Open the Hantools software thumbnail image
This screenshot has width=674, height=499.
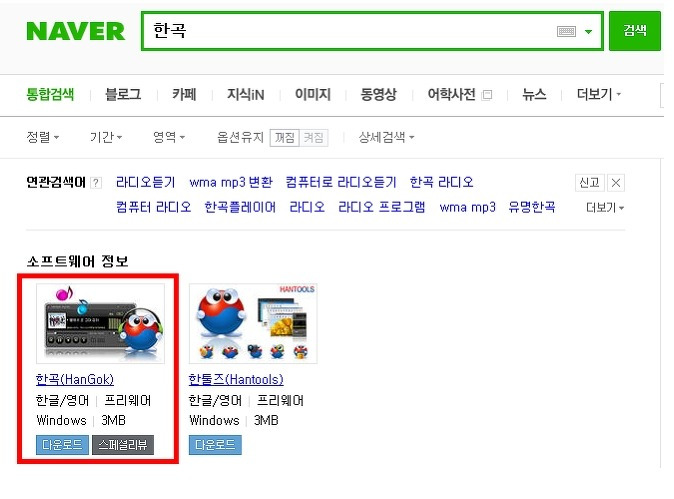253,323
